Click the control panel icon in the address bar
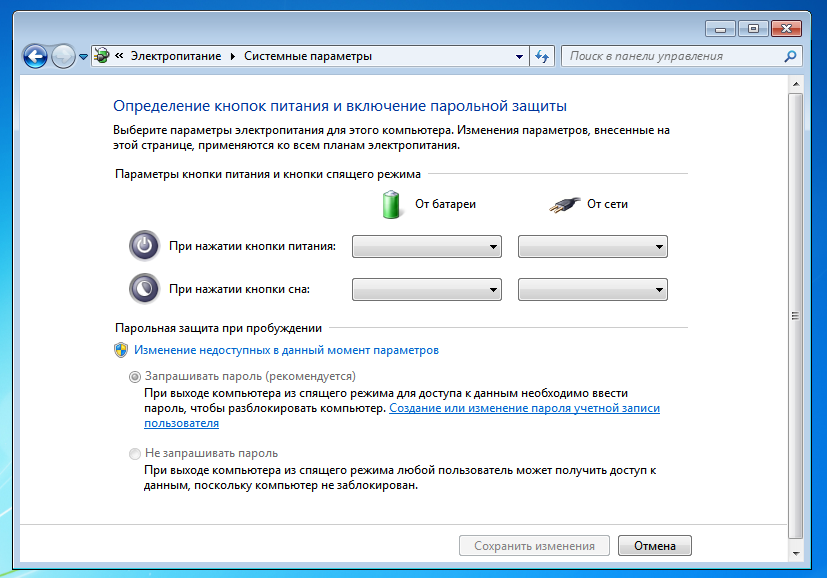The height and width of the screenshot is (578, 827). tap(102, 55)
